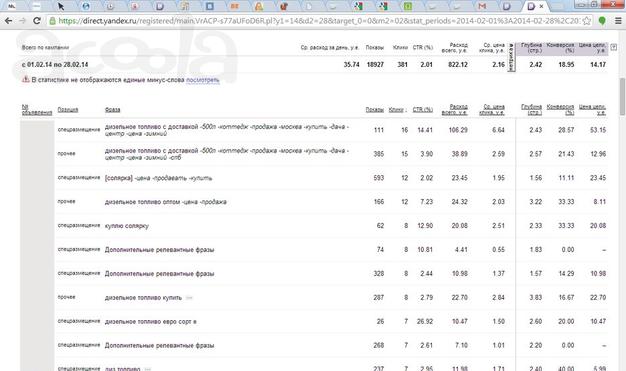This screenshot has height=371, width=626.
Task: Select phrase дизельное топливо евро сорт в
Action: click(x=151, y=322)
